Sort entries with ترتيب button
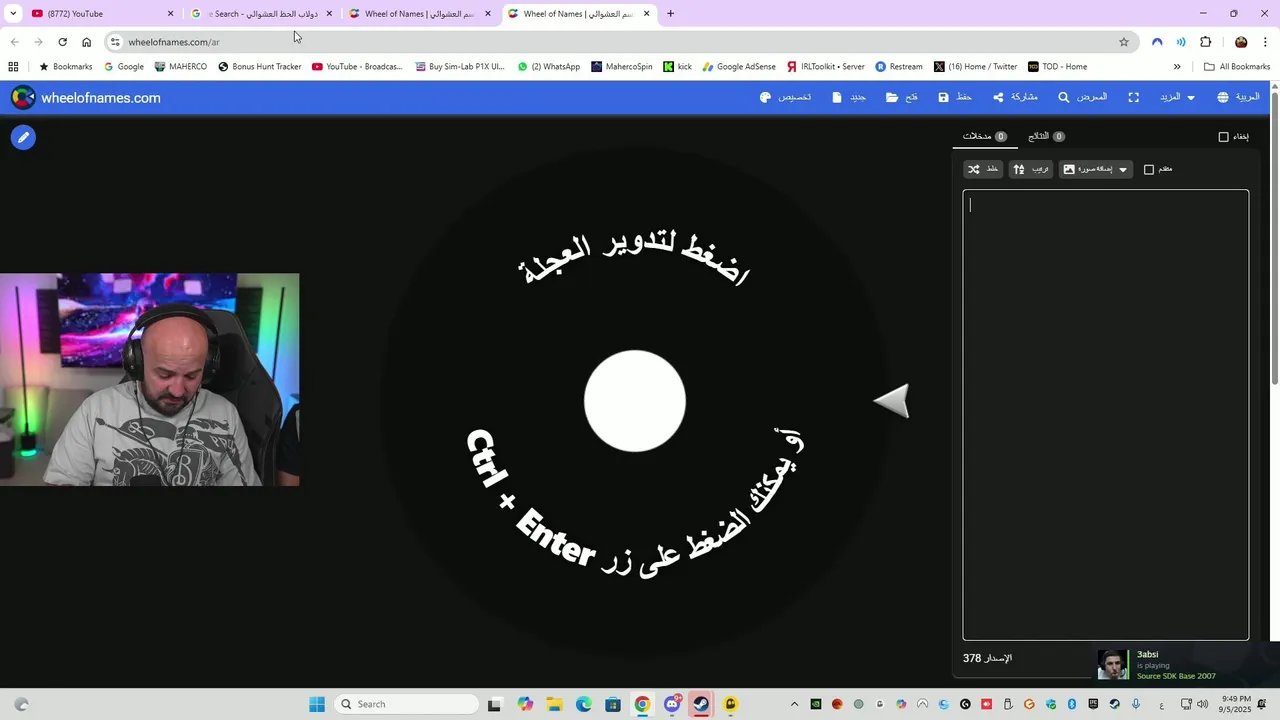This screenshot has width=1280, height=720. [x=1031, y=169]
